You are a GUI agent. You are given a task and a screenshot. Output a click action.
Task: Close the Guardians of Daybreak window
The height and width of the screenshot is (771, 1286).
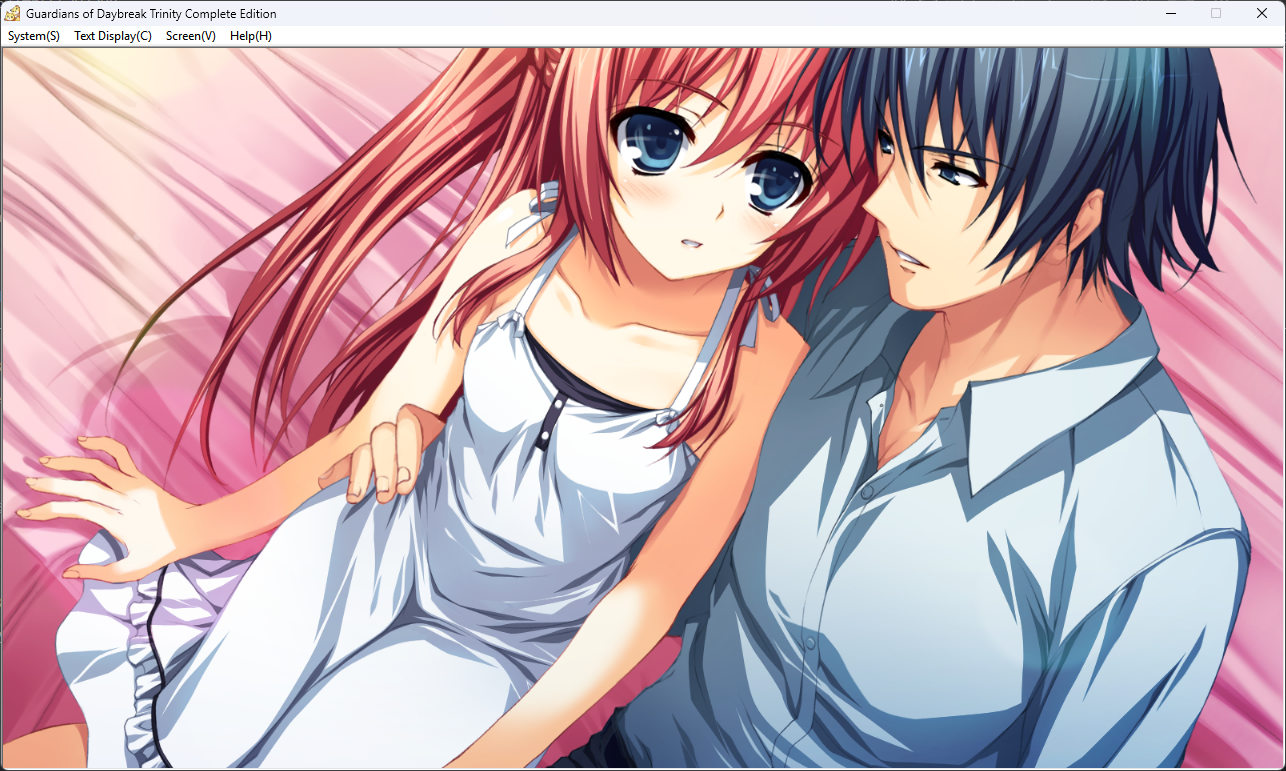(1262, 13)
